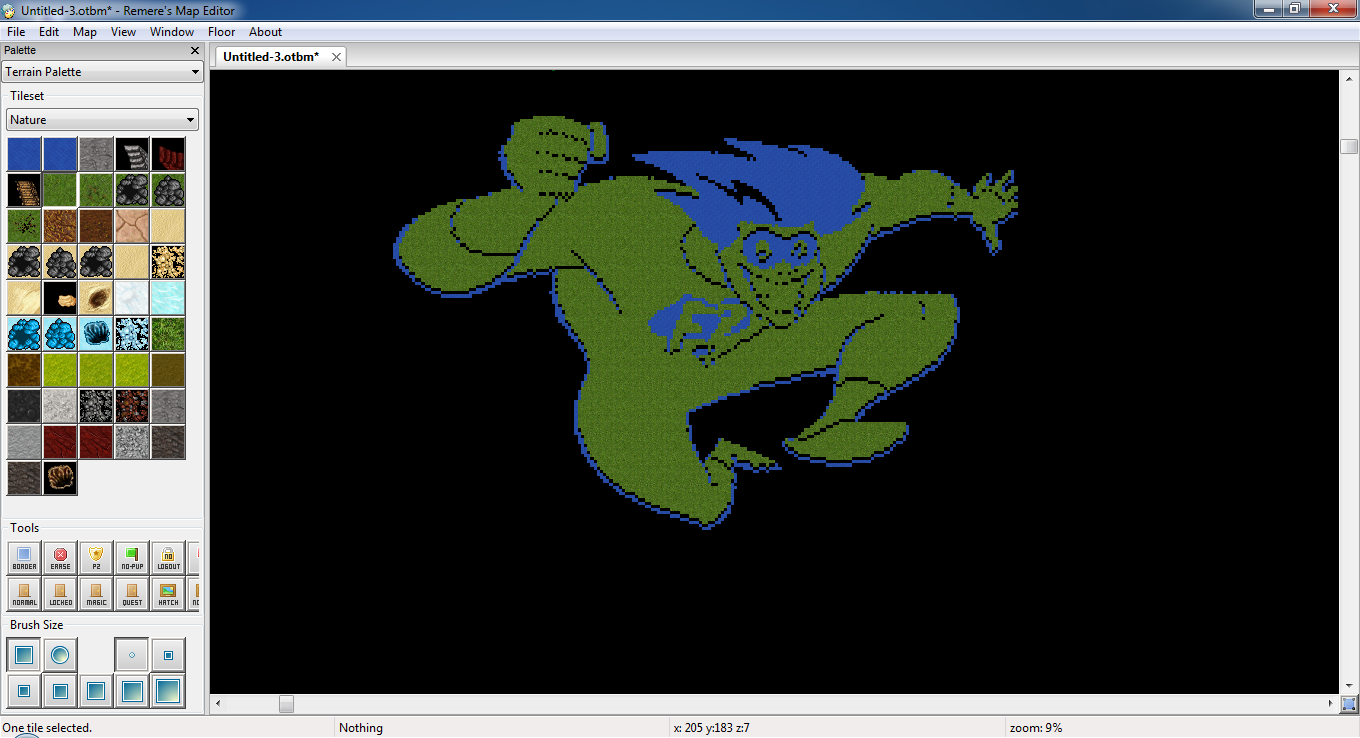The image size is (1360, 738).
Task: Set the second-smallest brush size
Action: (x=168, y=655)
